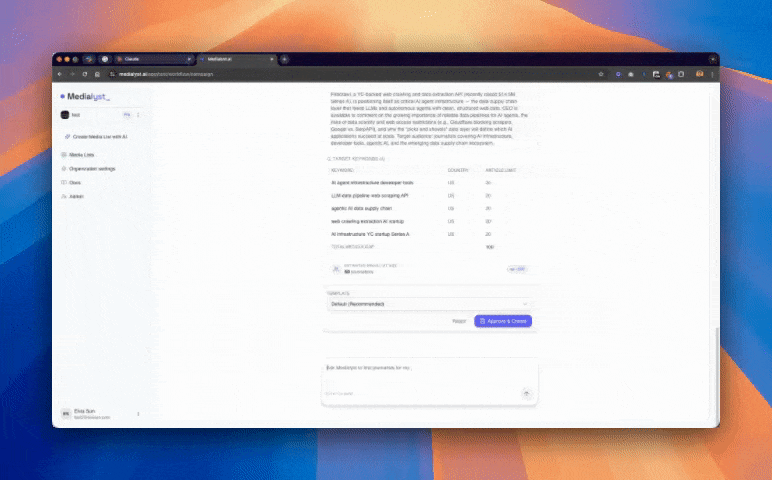Click the Media Lists sidebar icon

click(x=64, y=155)
